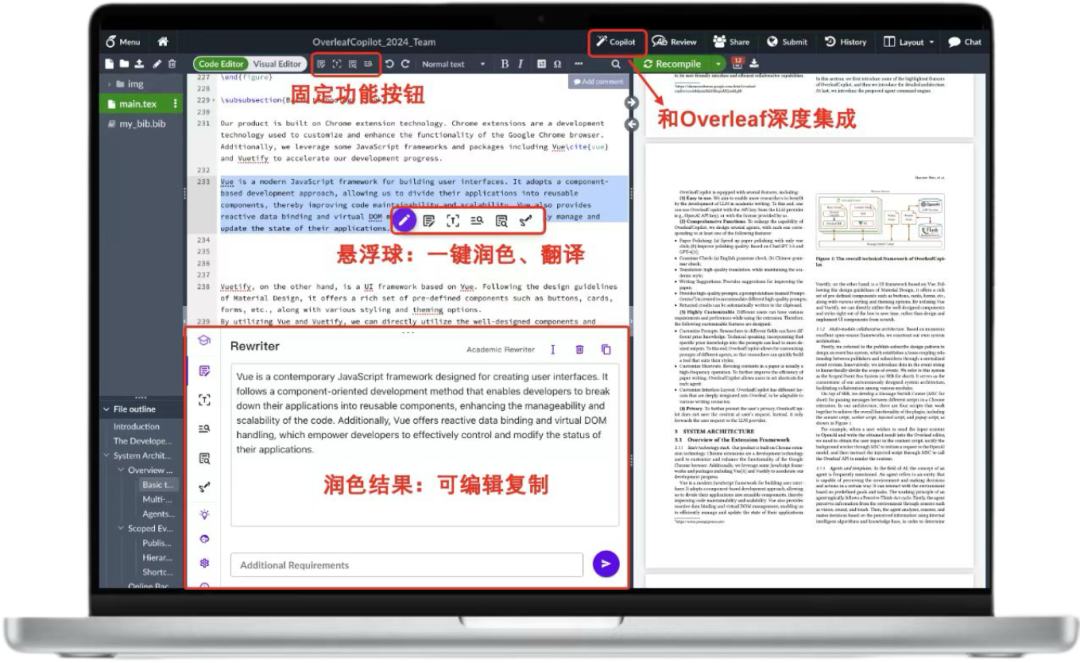Select Introduction in file outline
This screenshot has height=663, width=1080.
coord(136,427)
